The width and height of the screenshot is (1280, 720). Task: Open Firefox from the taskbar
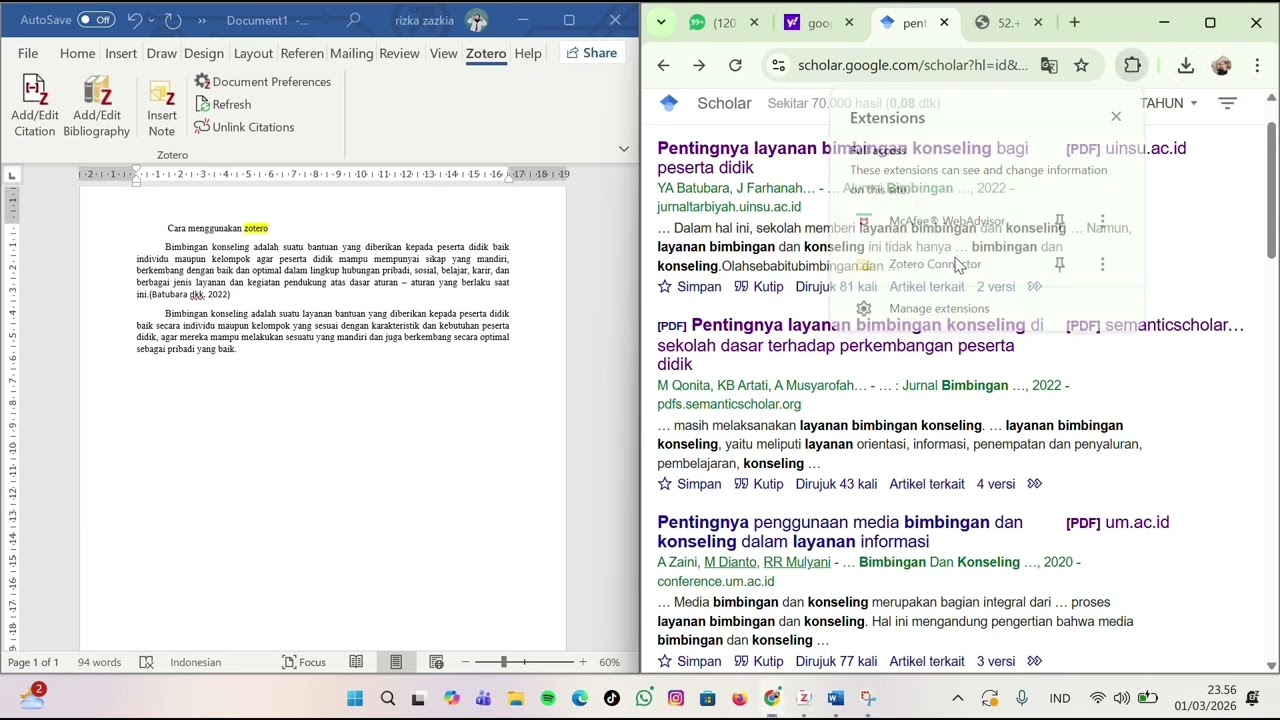pos(739,698)
